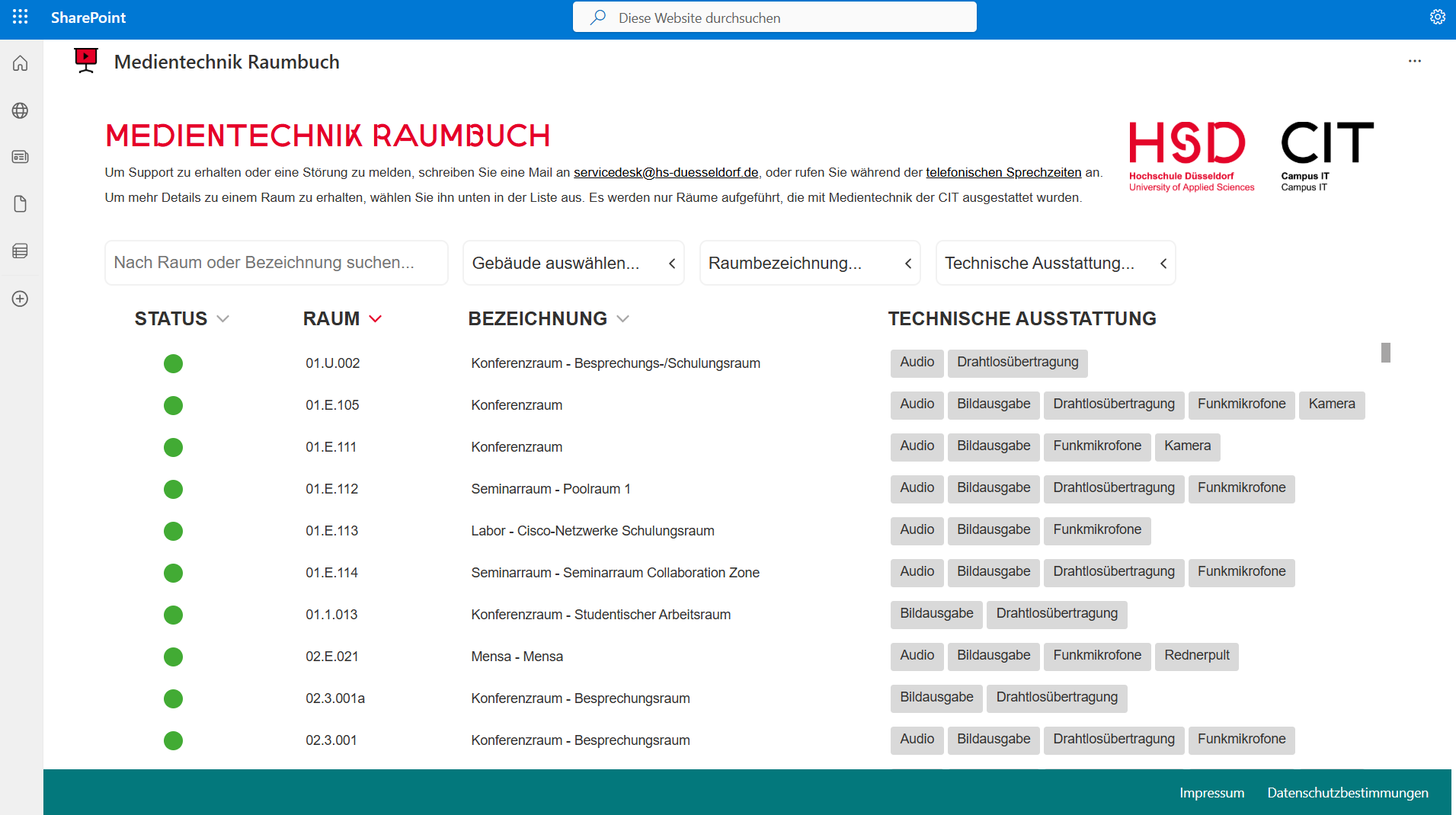Open the more options ellipsis menu
This screenshot has height=815, width=1456.
tap(1414, 61)
